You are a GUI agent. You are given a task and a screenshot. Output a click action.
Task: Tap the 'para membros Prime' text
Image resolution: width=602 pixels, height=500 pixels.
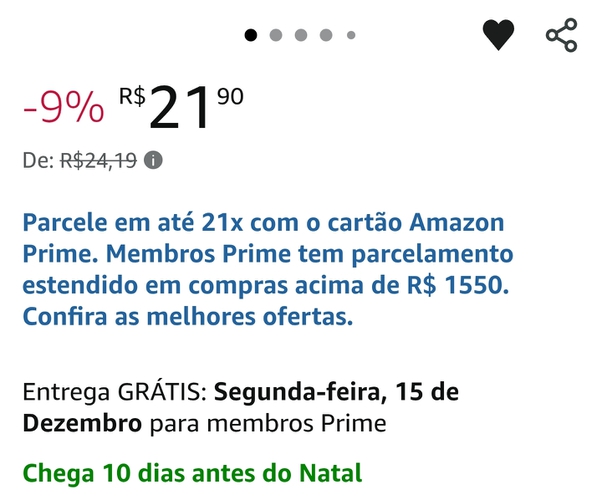tap(268, 424)
